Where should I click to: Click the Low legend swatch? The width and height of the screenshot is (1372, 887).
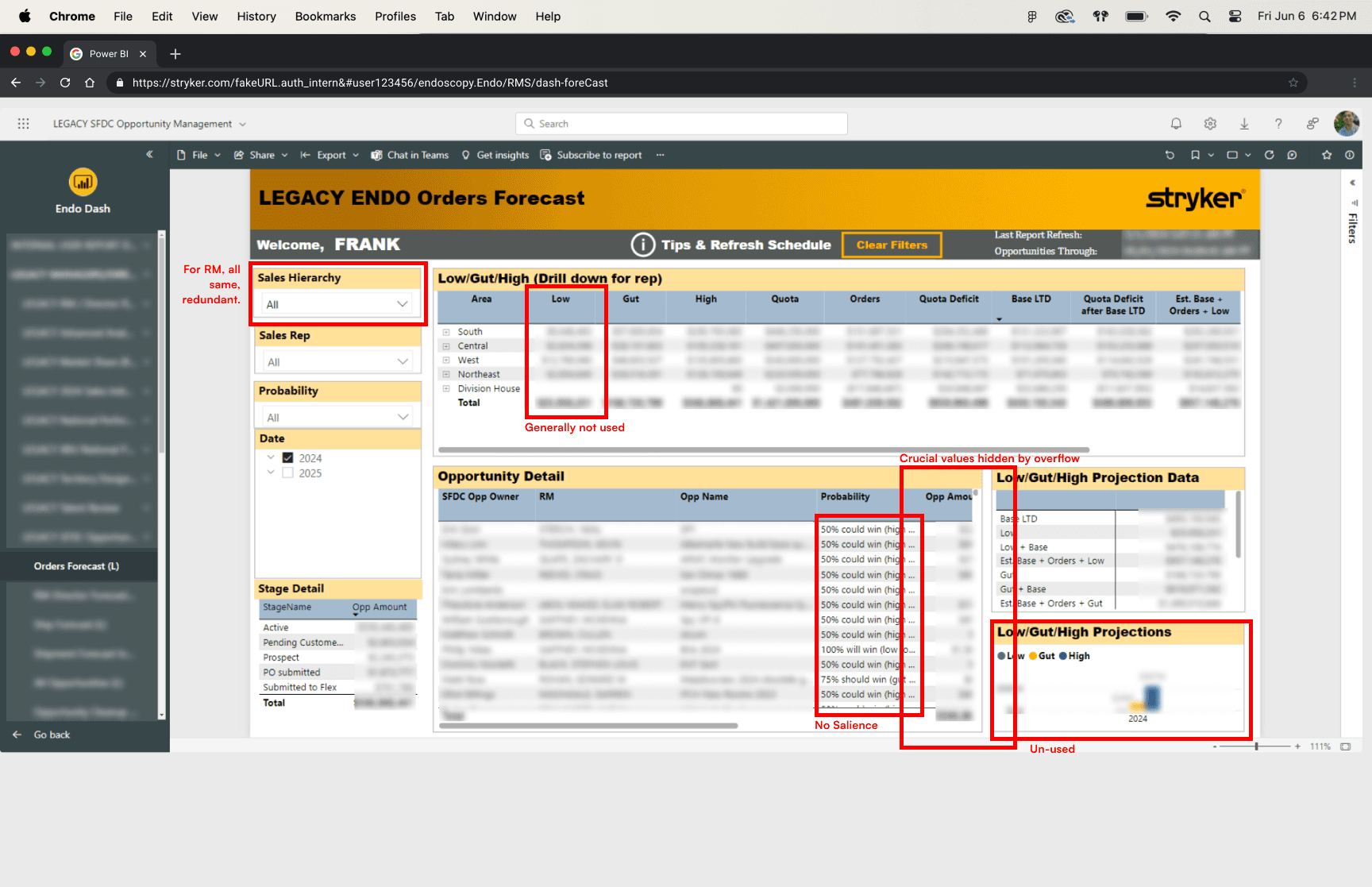pos(1002,656)
